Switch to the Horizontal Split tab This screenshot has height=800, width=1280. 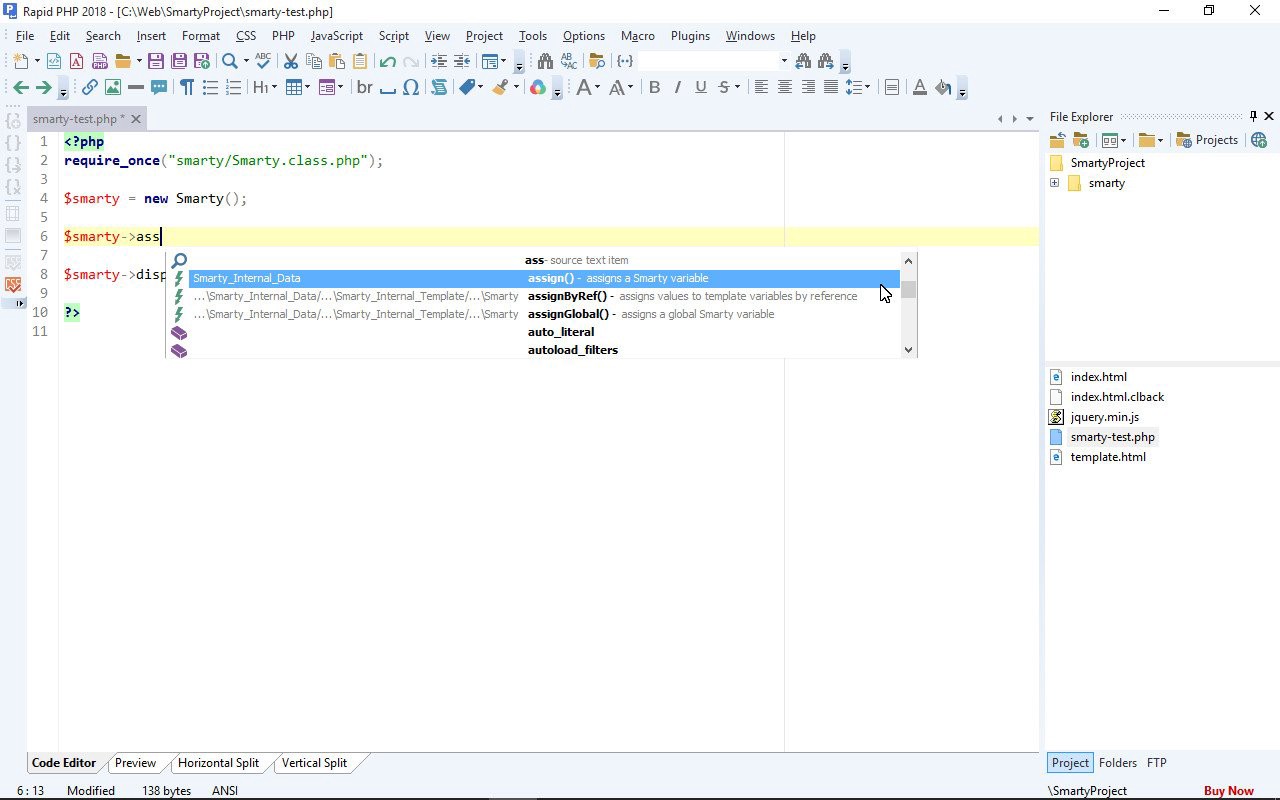tap(218, 763)
